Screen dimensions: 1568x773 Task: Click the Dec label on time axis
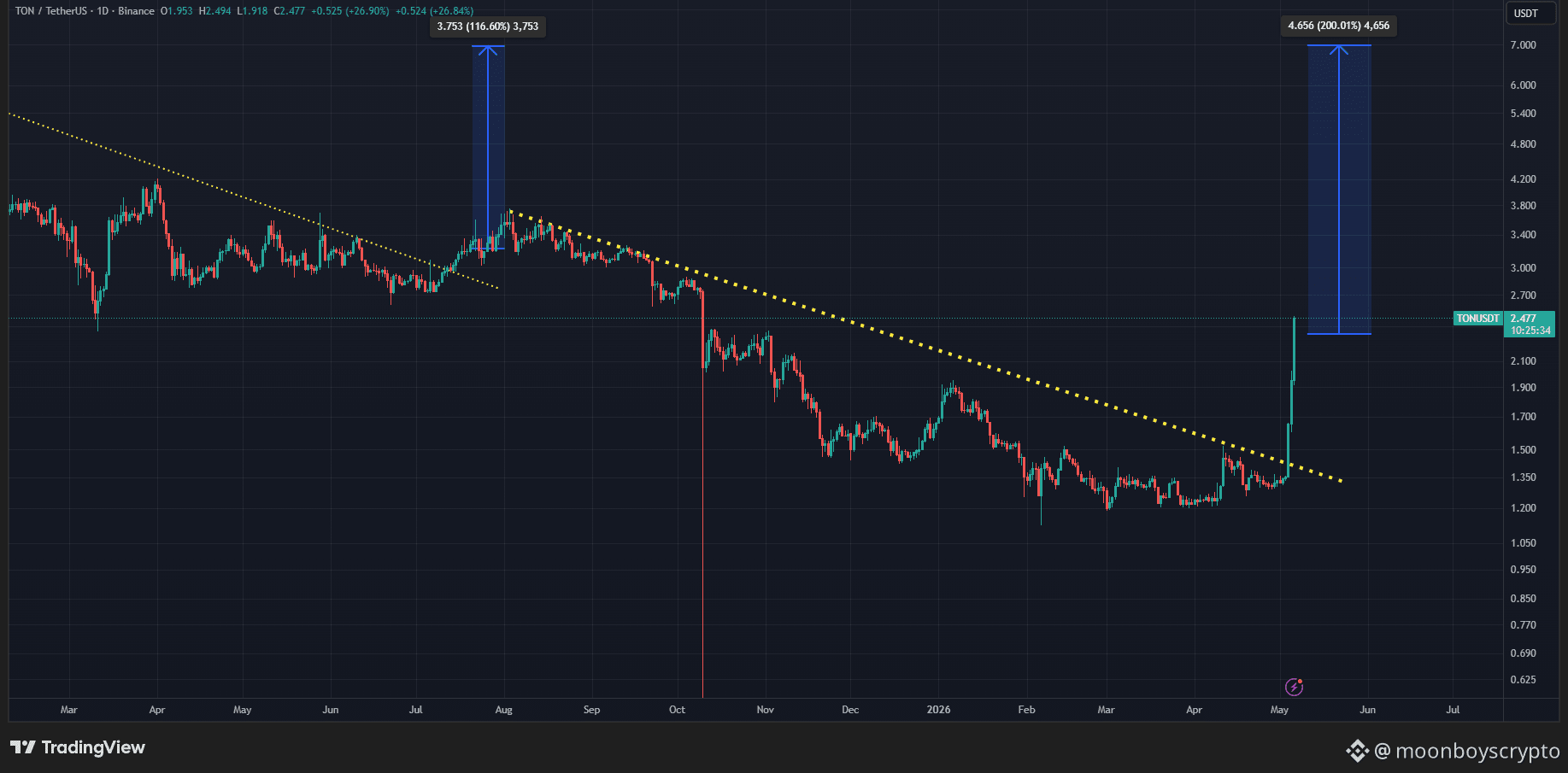(850, 710)
